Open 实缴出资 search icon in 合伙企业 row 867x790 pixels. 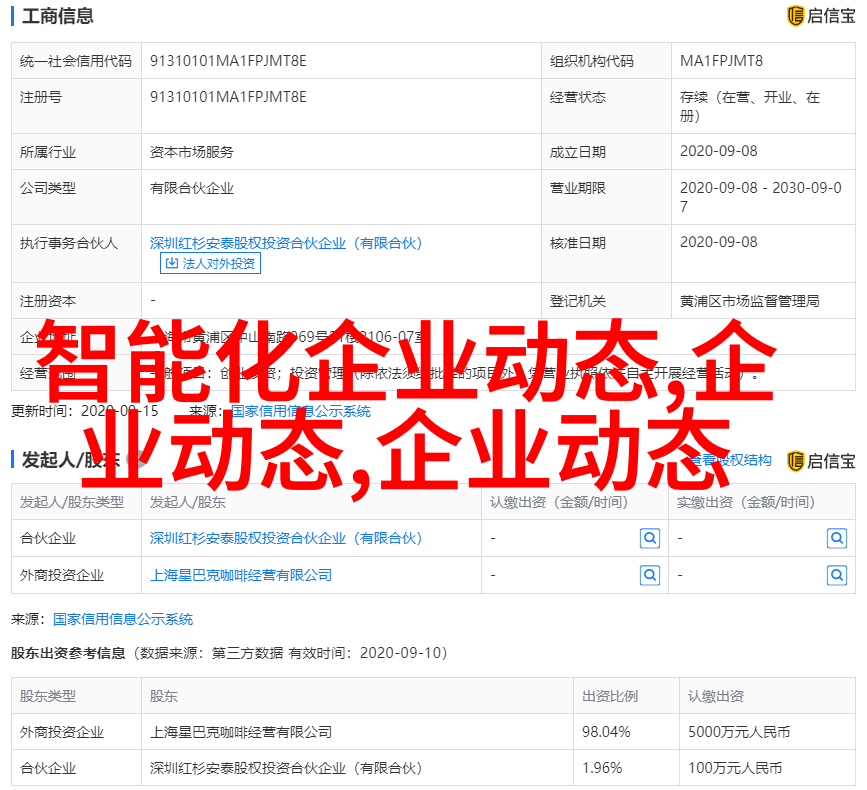click(x=837, y=538)
